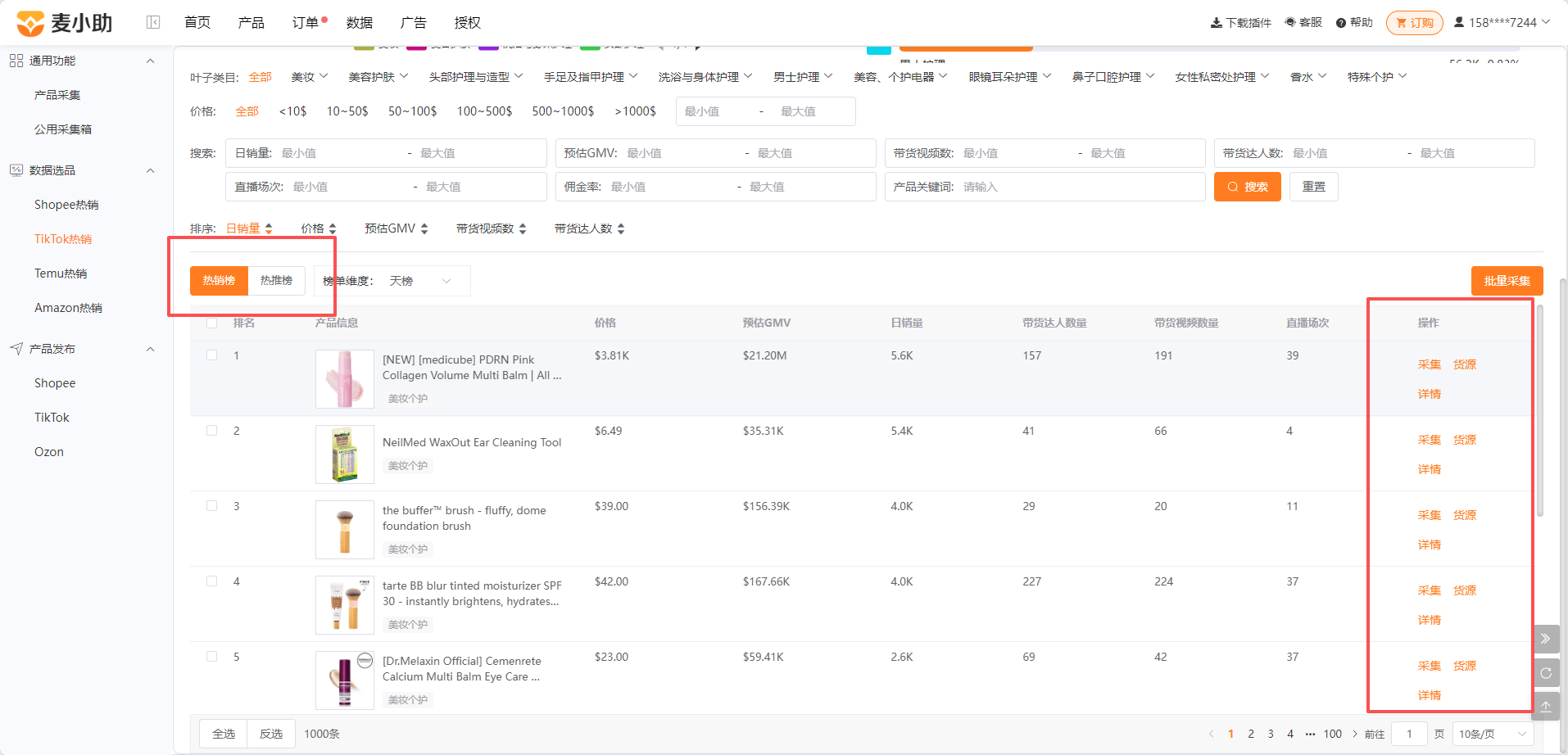Collapse the 数据选品 section
Screen dimensions: 1568x755
(150, 171)
